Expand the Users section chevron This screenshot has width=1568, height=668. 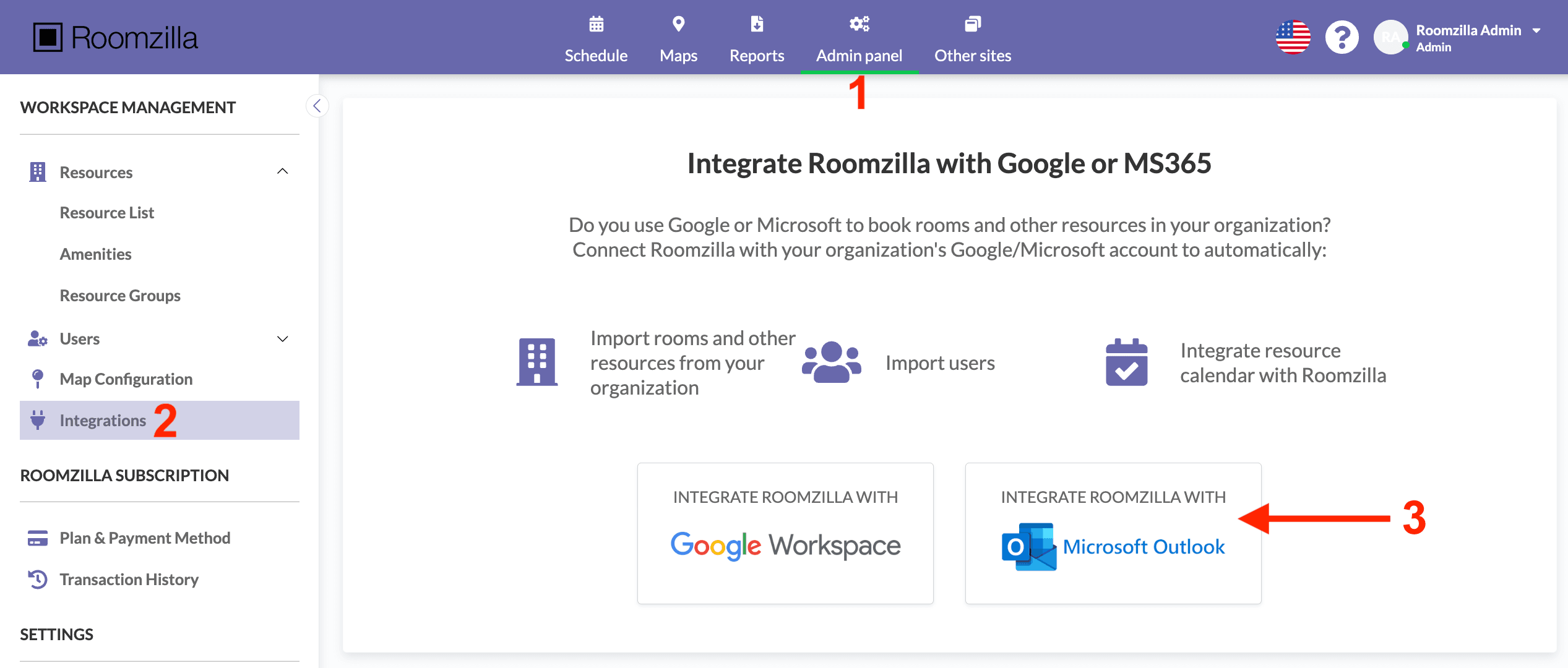pyautogui.click(x=283, y=339)
